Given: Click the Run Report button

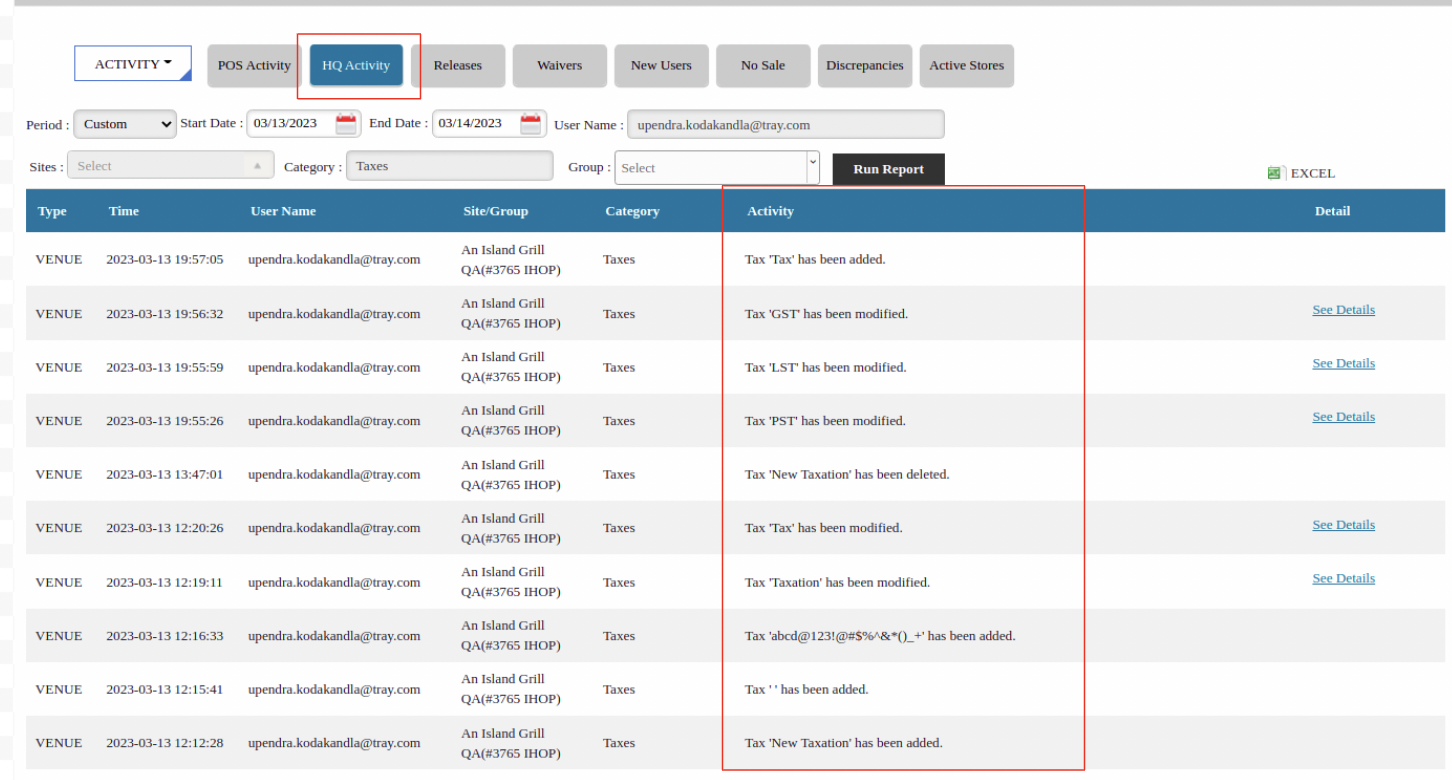Looking at the screenshot, I should pos(888,169).
